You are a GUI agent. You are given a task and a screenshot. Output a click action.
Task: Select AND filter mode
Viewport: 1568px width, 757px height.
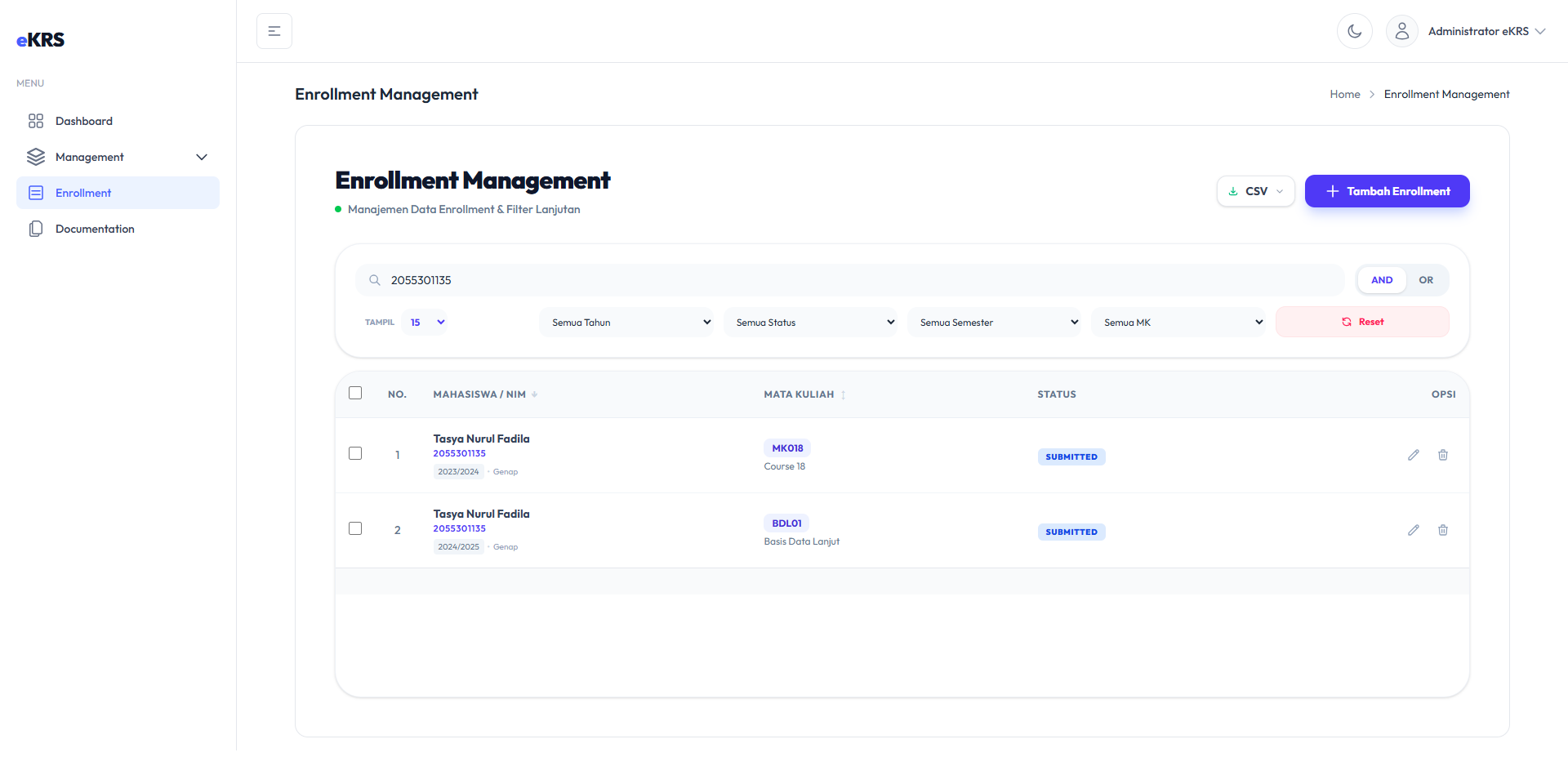click(x=1382, y=280)
